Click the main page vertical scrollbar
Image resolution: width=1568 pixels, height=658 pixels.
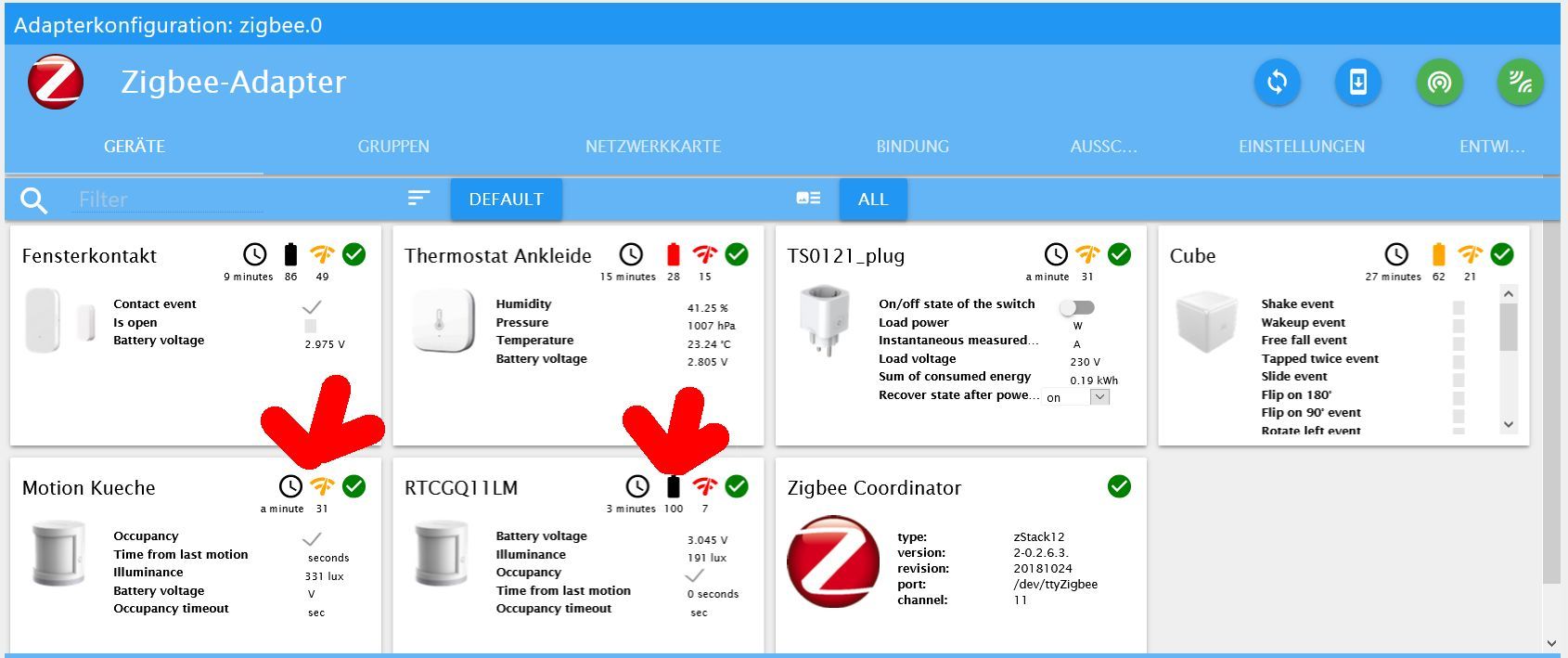(1551, 402)
